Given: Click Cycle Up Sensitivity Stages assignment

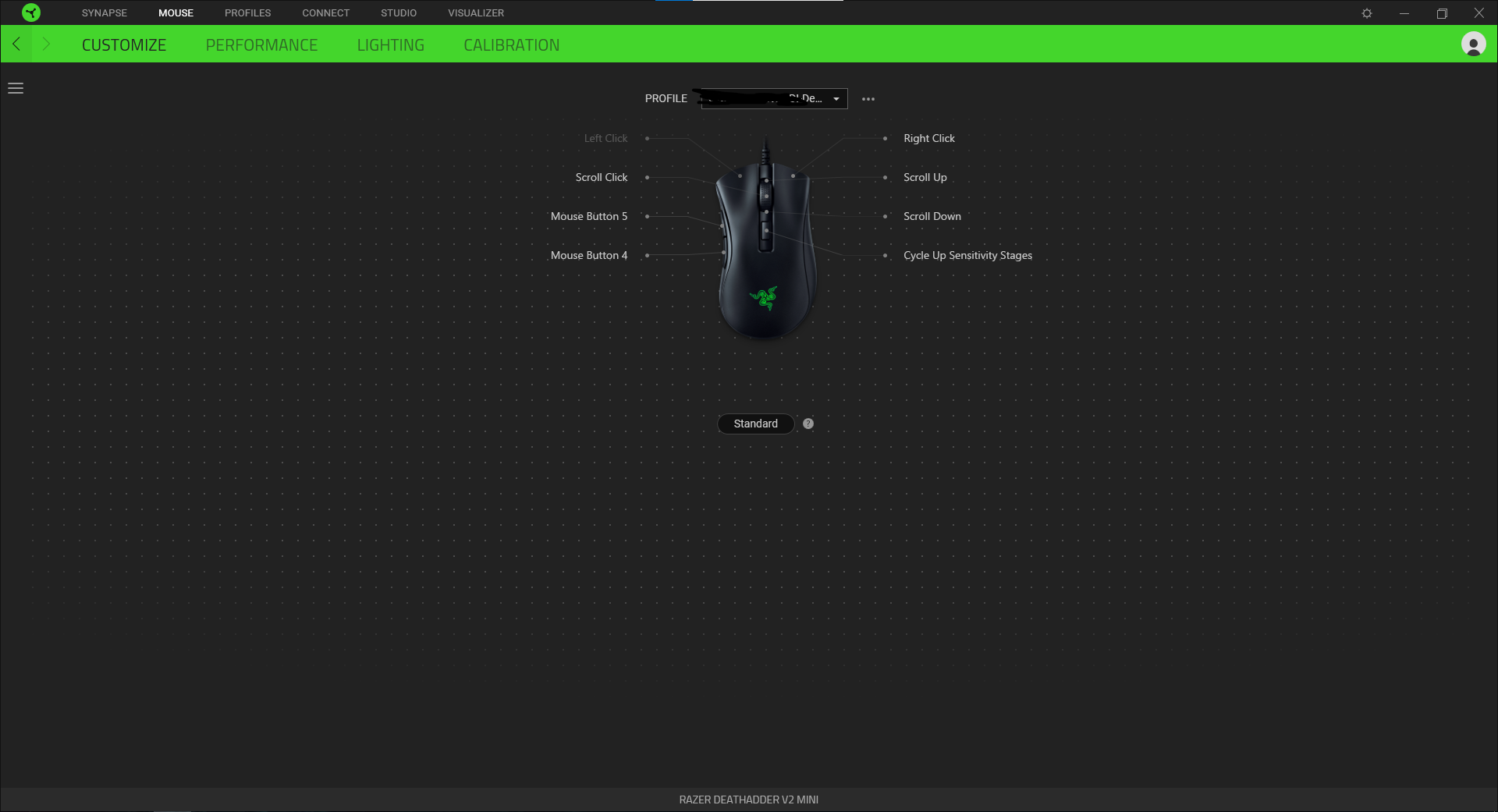Looking at the screenshot, I should tap(967, 255).
